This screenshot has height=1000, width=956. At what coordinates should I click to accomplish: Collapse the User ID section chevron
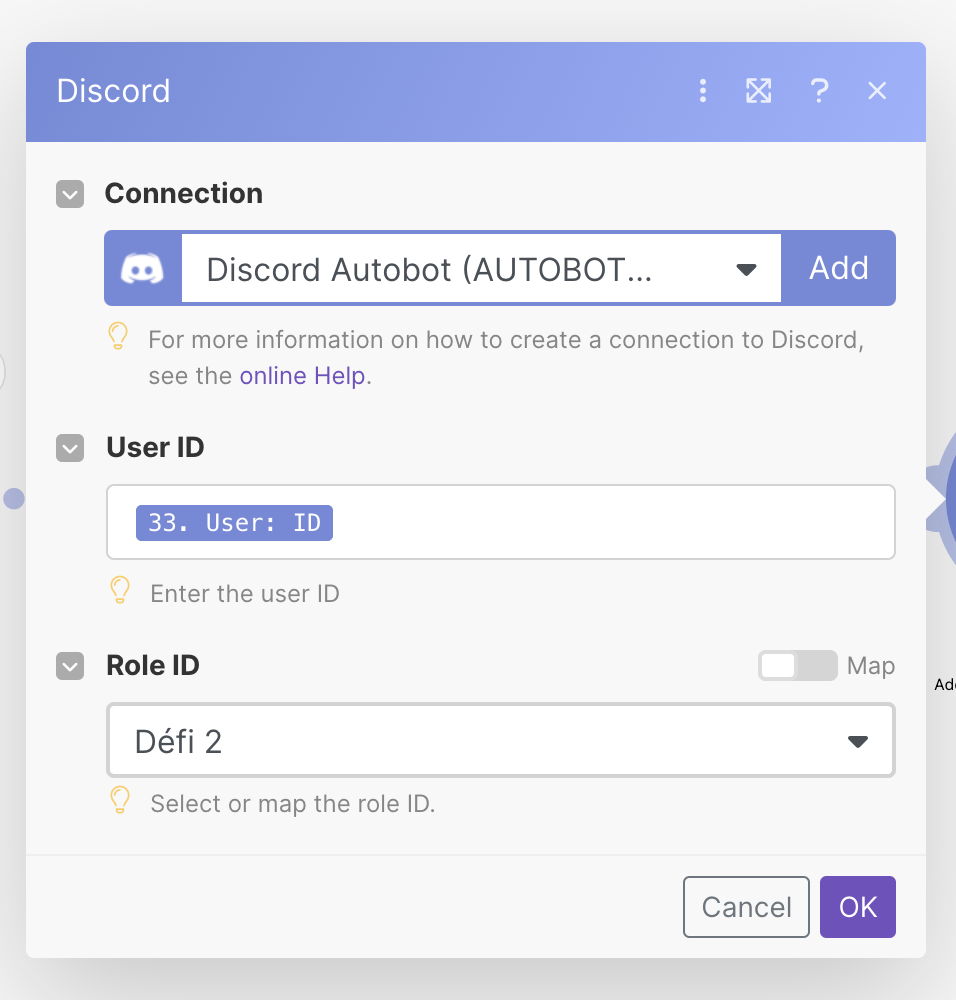(x=70, y=448)
